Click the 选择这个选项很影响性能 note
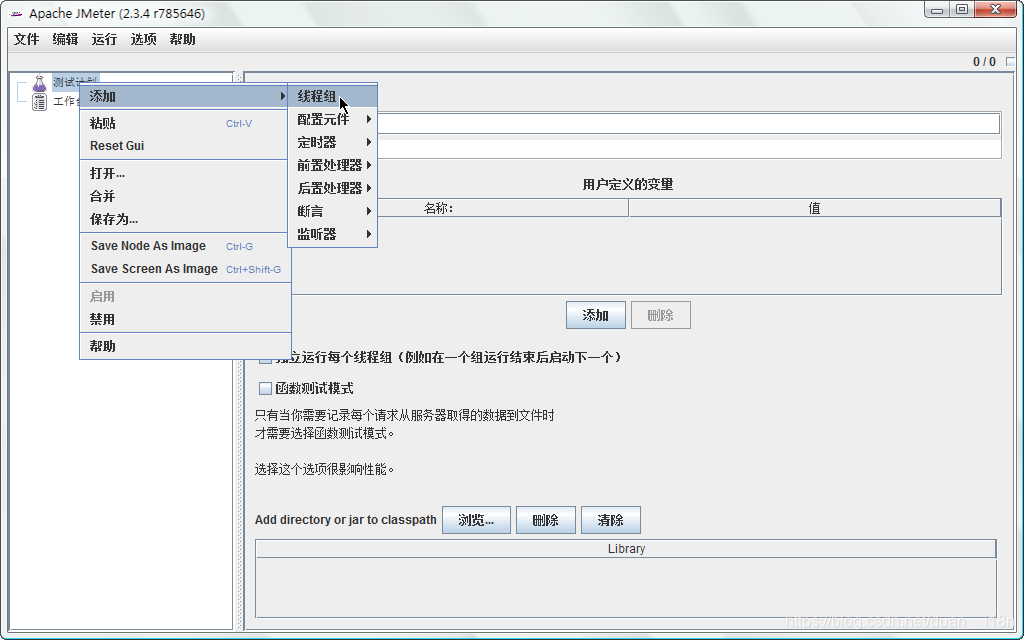 click(x=324, y=469)
